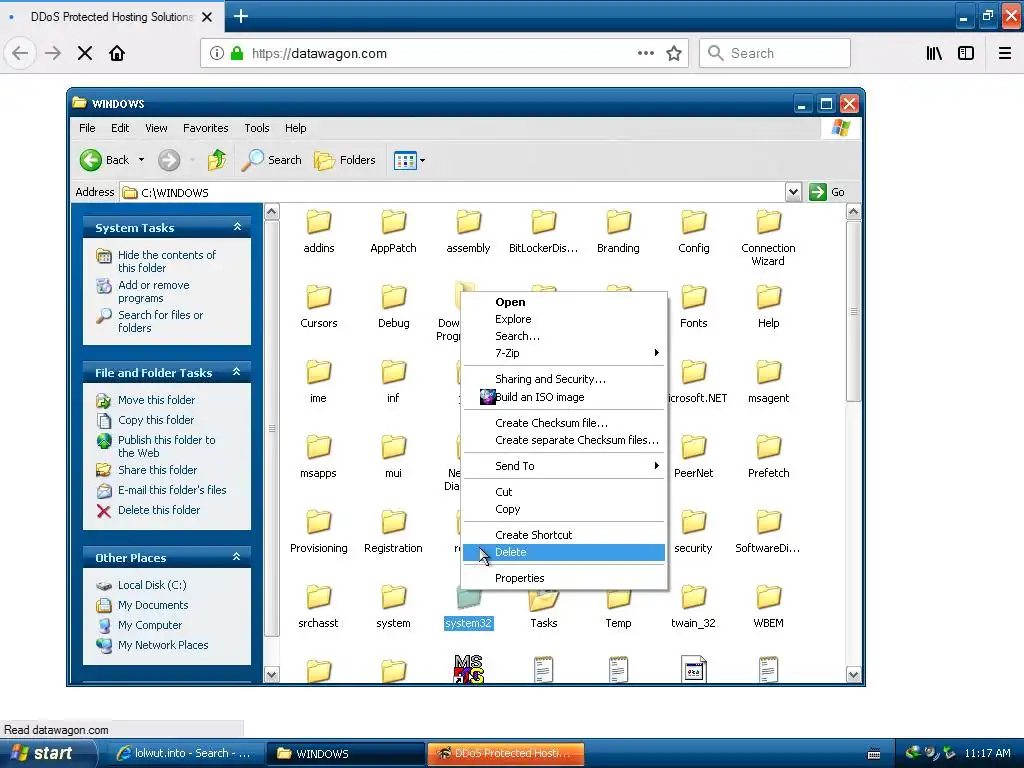Open the Explorer Search toolbar button
The height and width of the screenshot is (768, 1024).
[x=272, y=160]
